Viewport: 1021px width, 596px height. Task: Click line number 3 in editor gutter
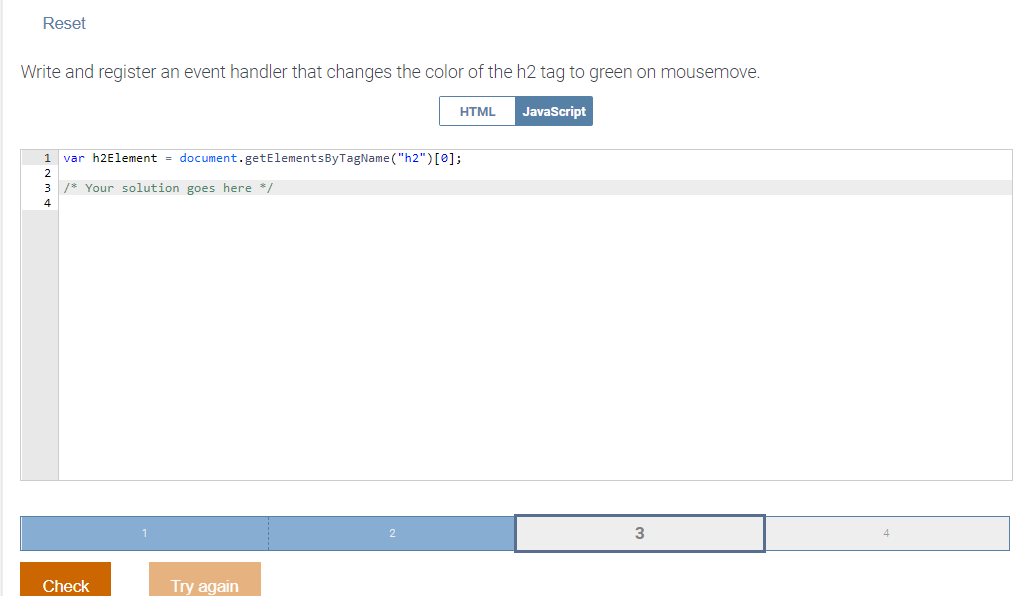pyautogui.click(x=47, y=188)
